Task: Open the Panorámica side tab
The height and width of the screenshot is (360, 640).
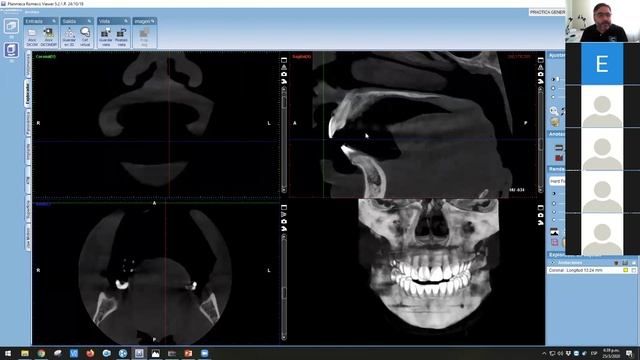Action: point(28,123)
